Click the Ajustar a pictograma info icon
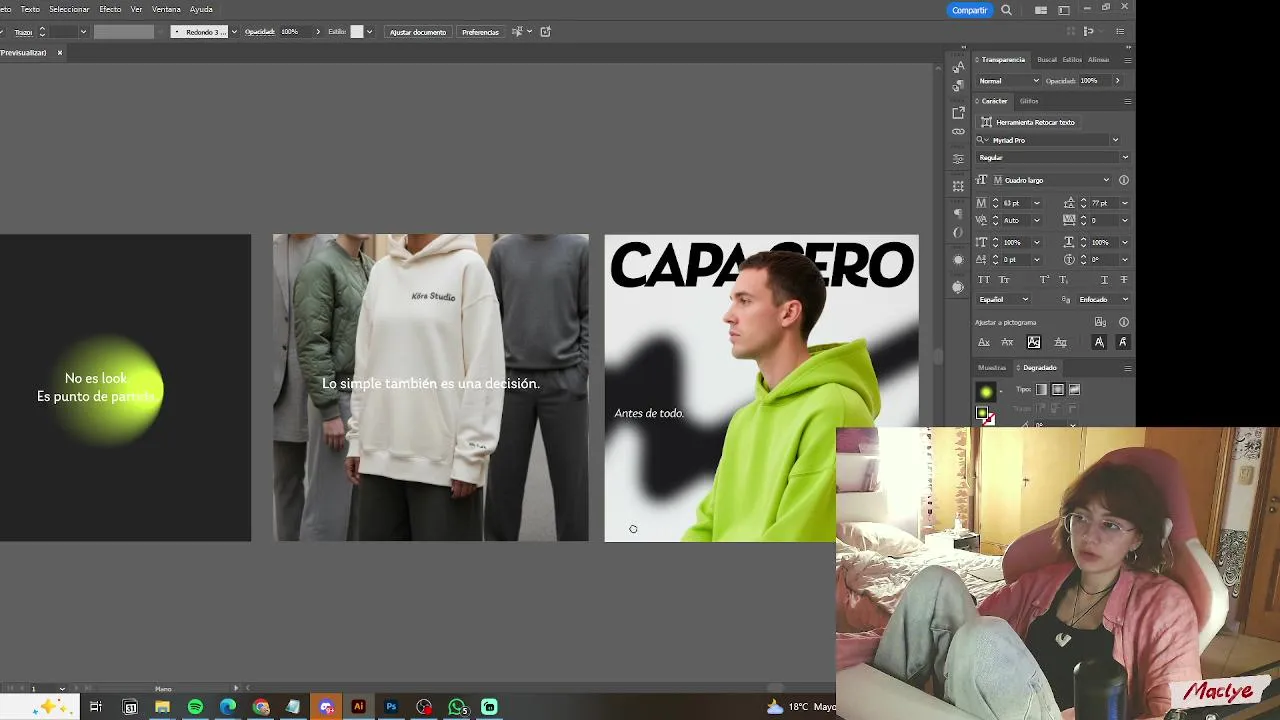The image size is (1280, 720). tap(1123, 322)
